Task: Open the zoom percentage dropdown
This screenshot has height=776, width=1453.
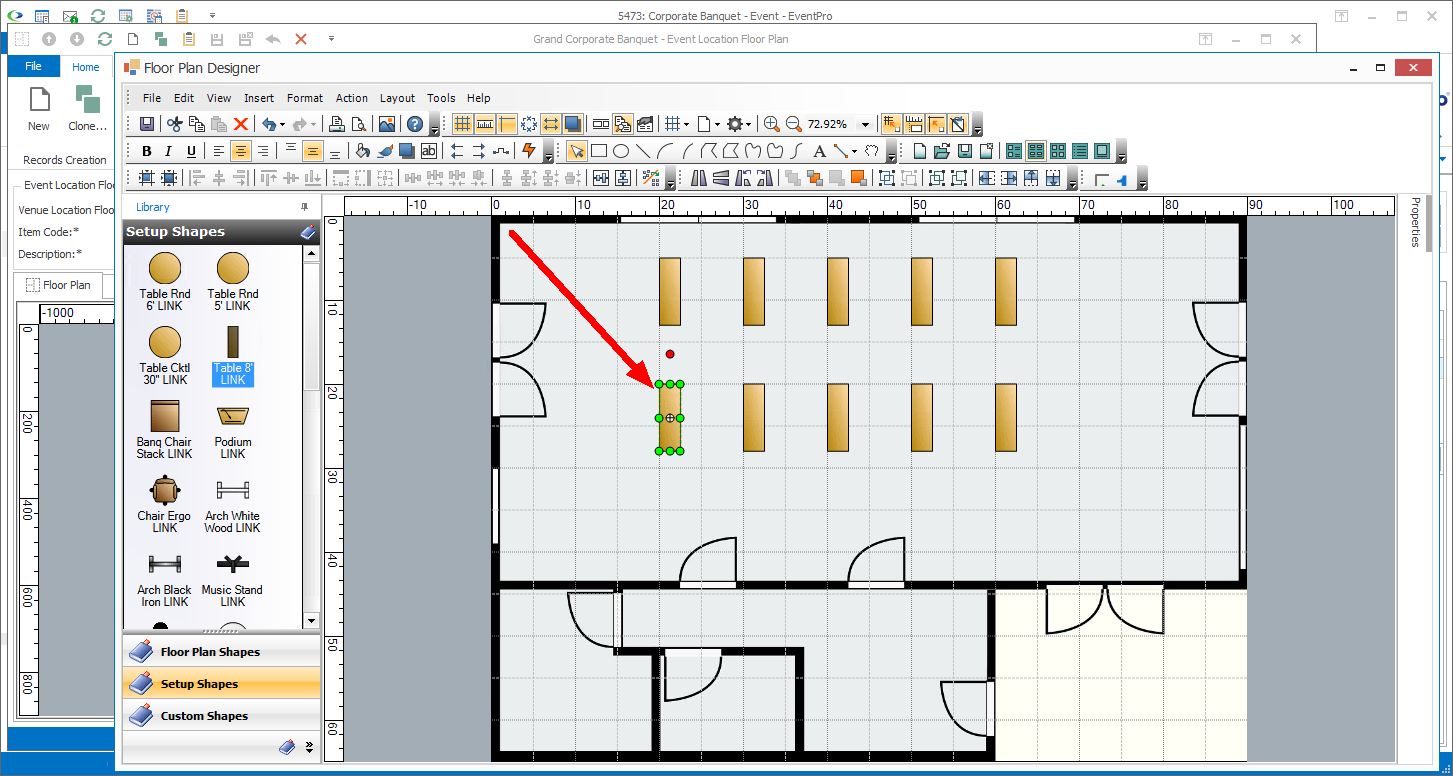Action: coord(865,124)
